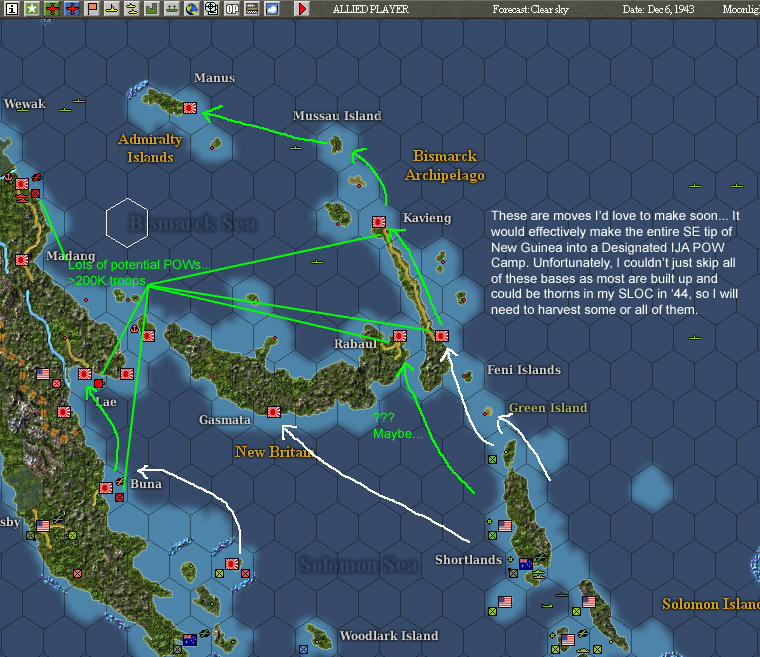The image size is (760, 657).
Task: Open the weather cloud icon
Action: pos(272,9)
